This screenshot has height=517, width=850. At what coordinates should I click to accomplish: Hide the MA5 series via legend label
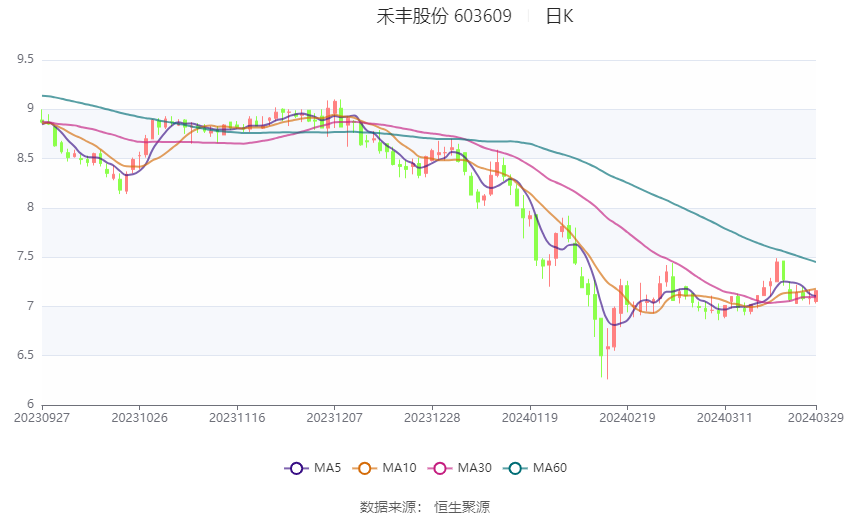pos(327,468)
